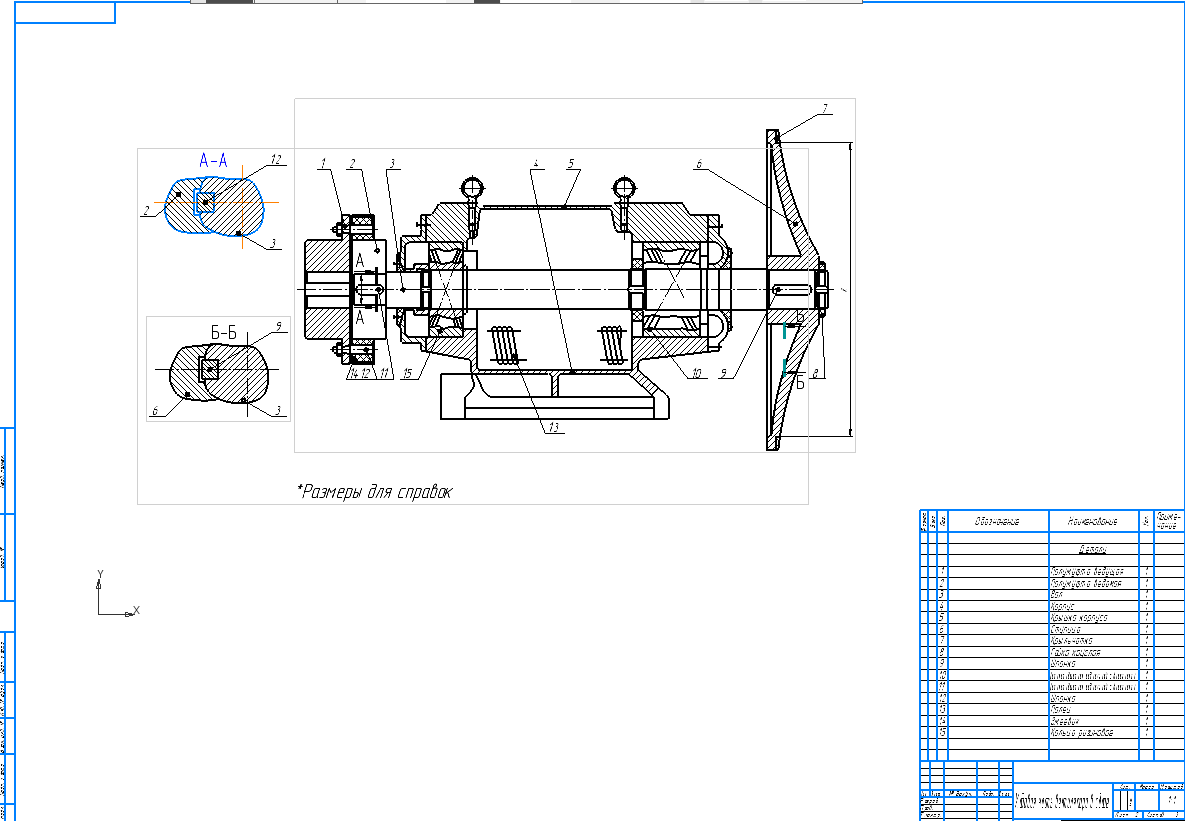The height and width of the screenshot is (821, 1185).
Task: Click the small frame box at top-left corner
Action: pyautogui.click(x=64, y=12)
